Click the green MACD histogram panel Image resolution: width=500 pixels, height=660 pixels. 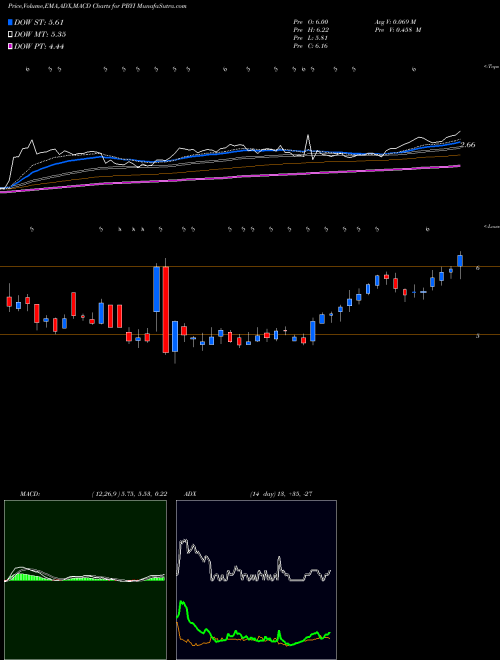click(x=85, y=580)
